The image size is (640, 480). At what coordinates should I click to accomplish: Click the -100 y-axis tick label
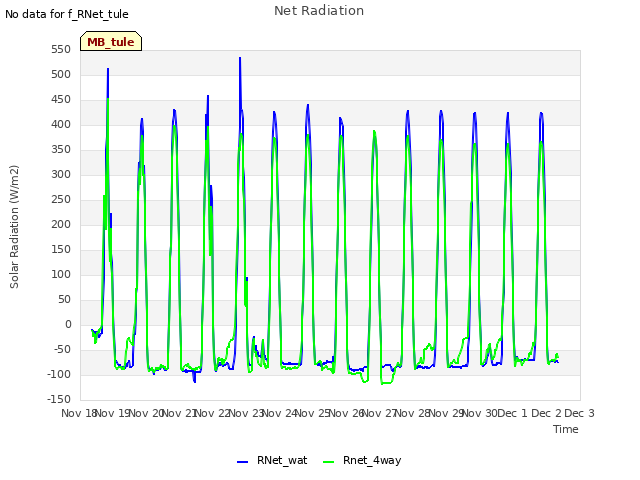click(x=59, y=375)
